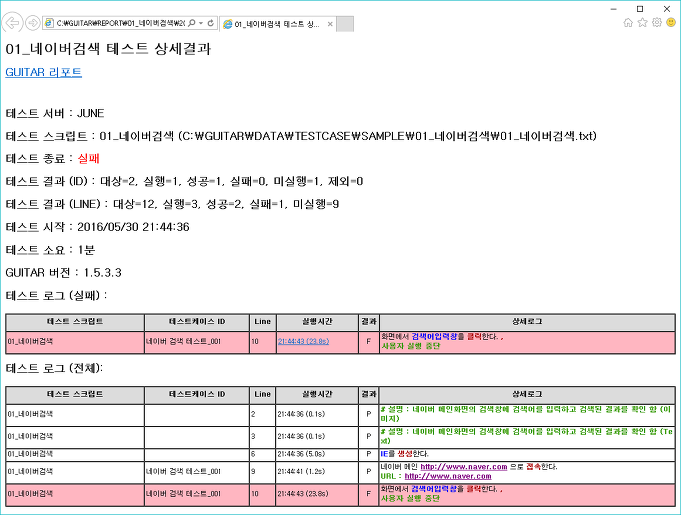This screenshot has height=515, width=681.
Task: Click the red 실패 test result text
Action: pos(89,158)
